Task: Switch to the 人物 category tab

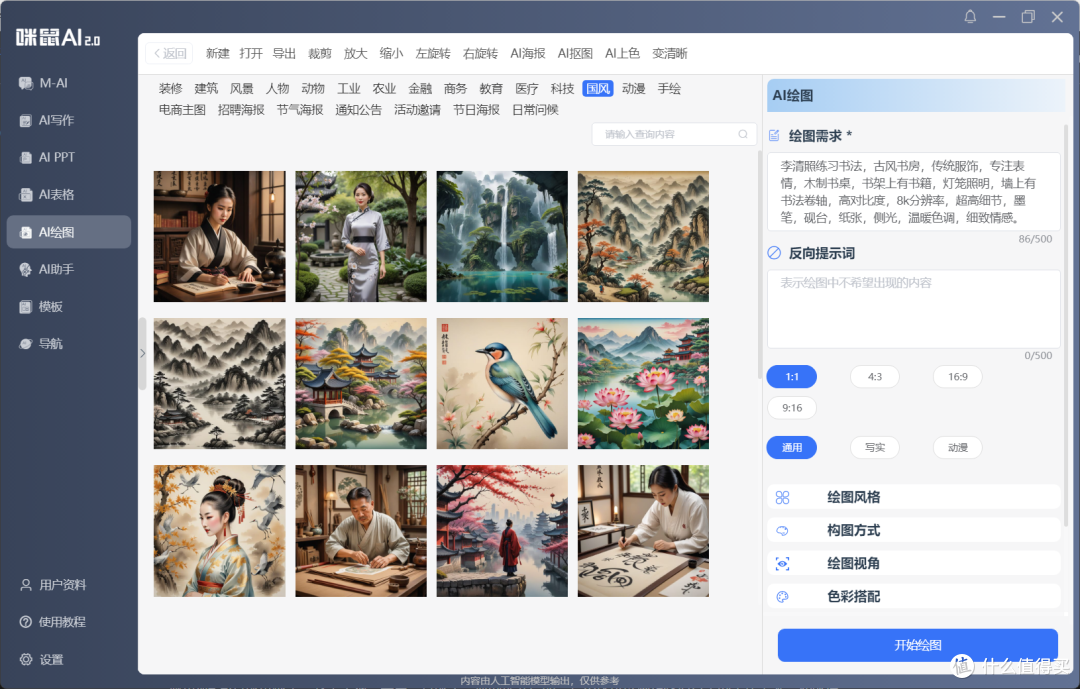Action: point(278,89)
